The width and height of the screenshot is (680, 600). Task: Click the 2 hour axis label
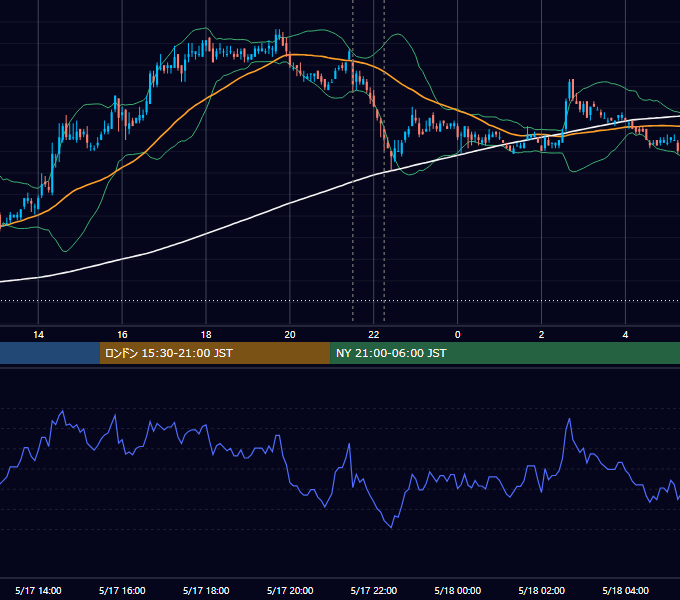pos(541,335)
